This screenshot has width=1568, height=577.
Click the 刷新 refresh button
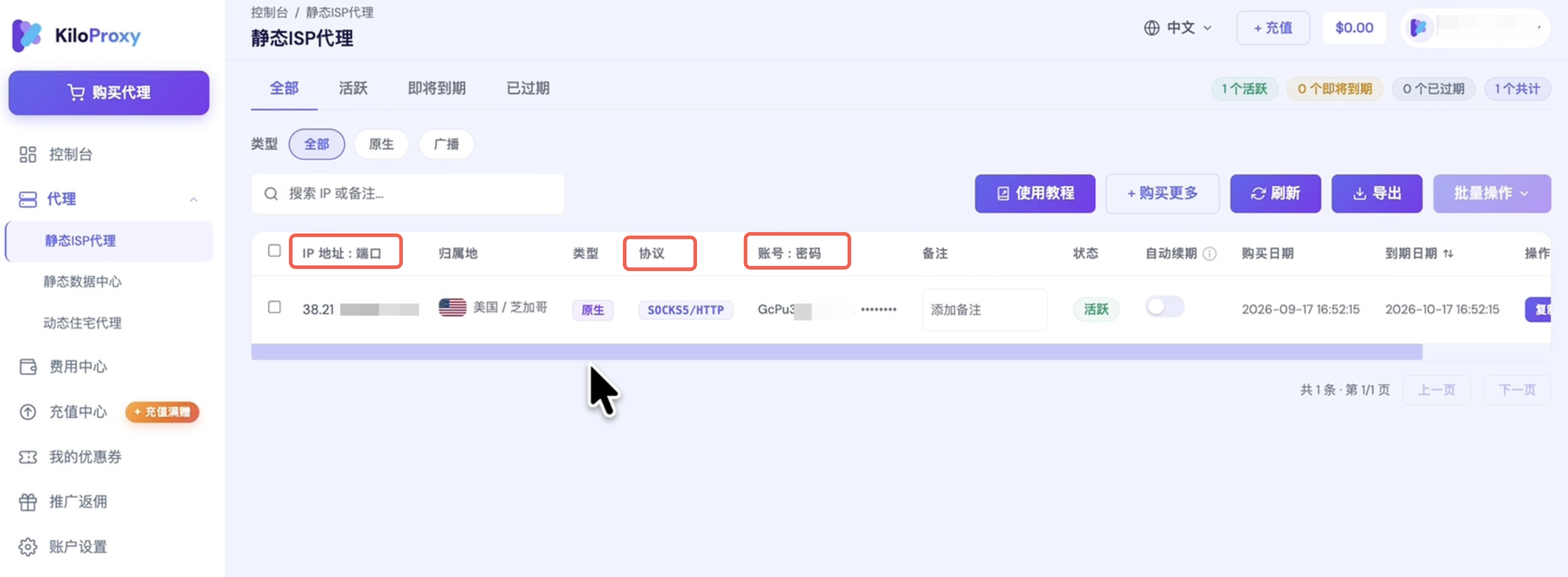tap(1275, 193)
